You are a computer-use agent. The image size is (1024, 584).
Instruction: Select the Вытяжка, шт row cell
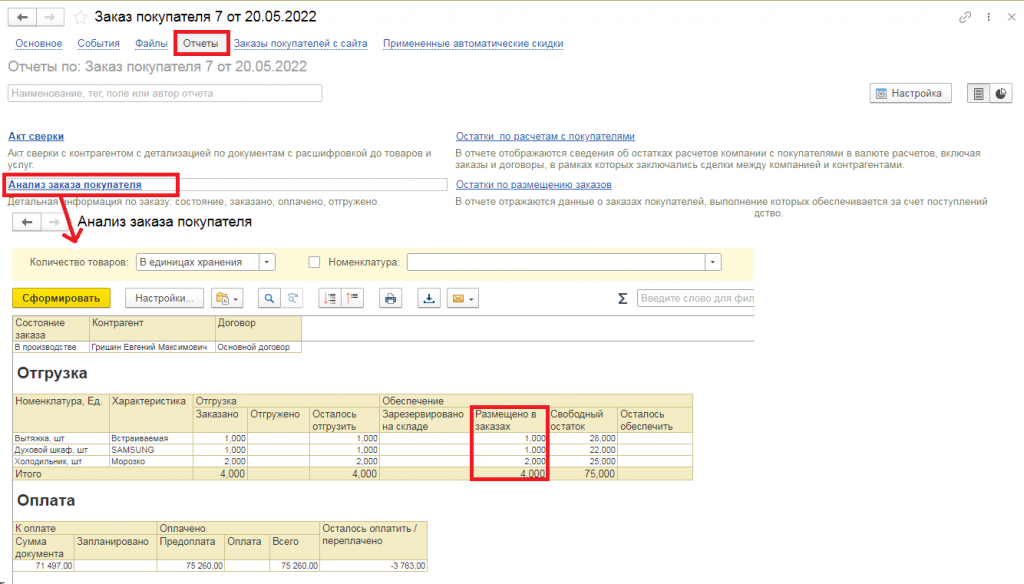tap(61, 438)
